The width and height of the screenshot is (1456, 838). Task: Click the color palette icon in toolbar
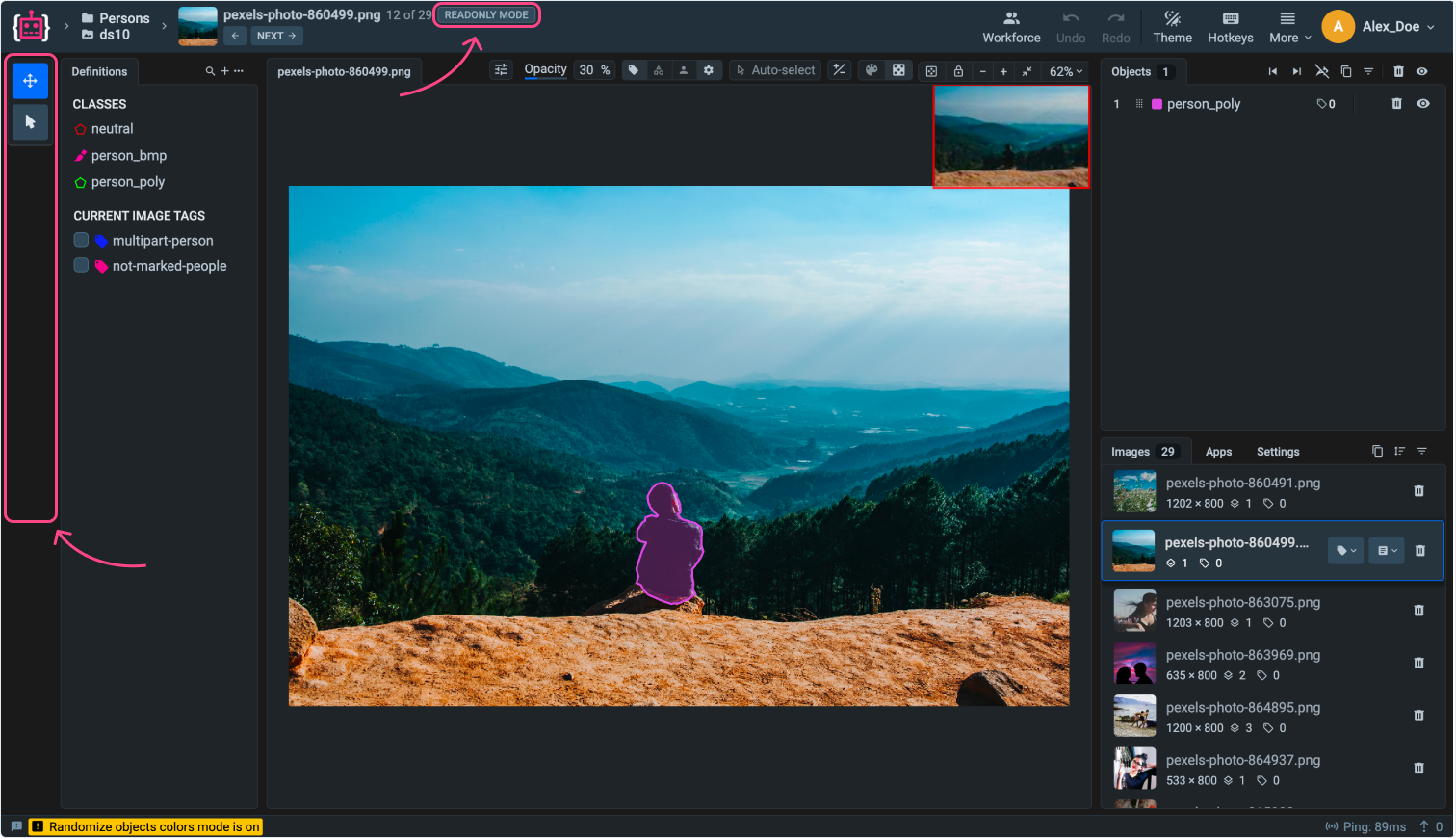871,70
